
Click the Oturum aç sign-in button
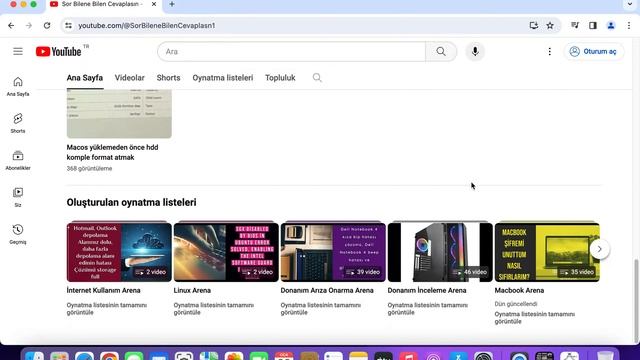point(594,51)
